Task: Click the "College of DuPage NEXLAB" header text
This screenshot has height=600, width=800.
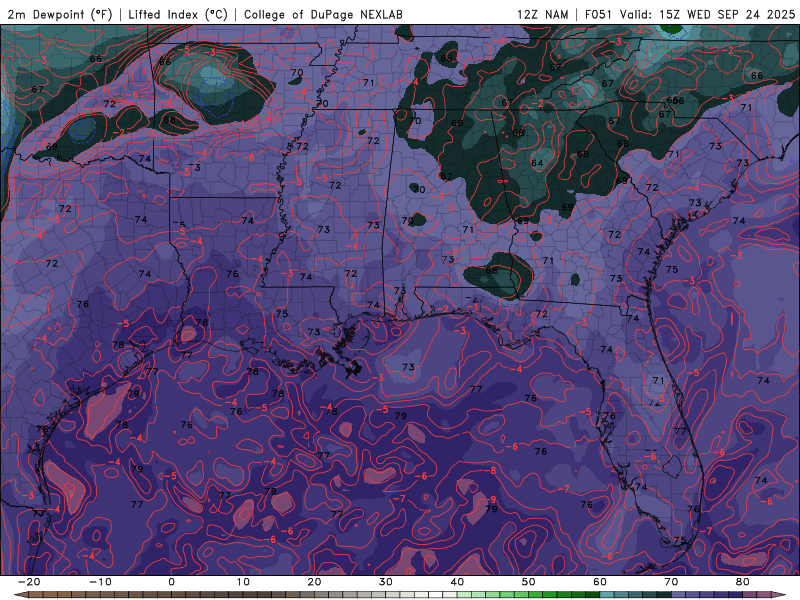Action: [323, 14]
